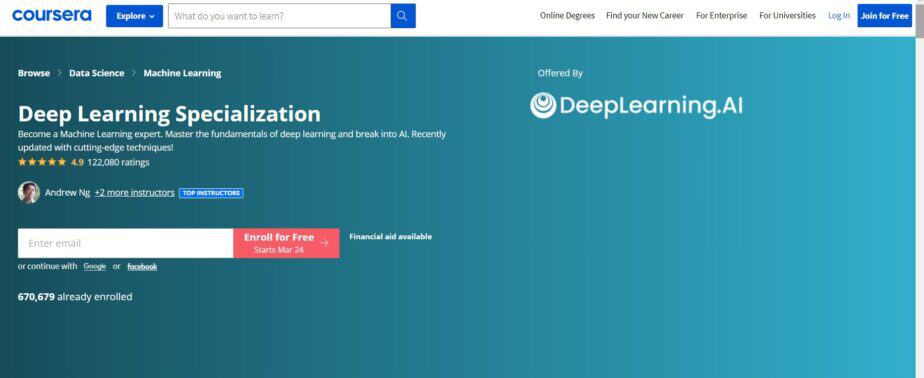Click the magnifying glass search button
Viewport: 924px width, 378px height.
pyautogui.click(x=403, y=16)
